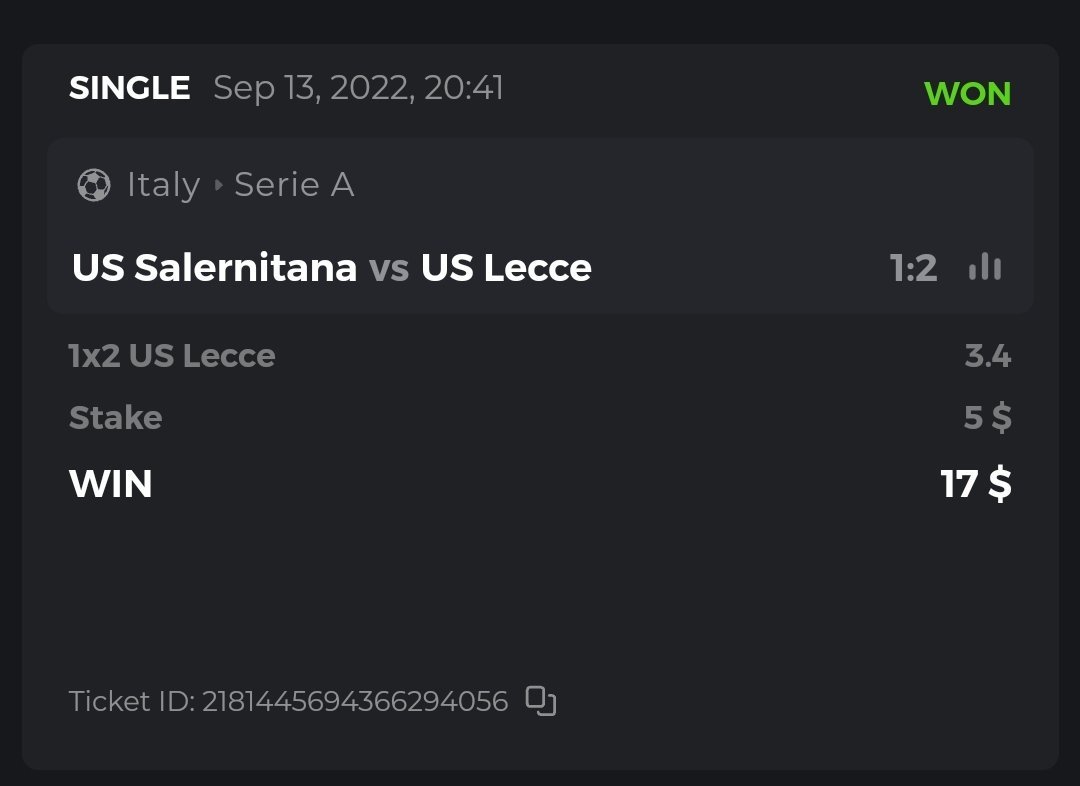Click the 5 $ stake amount
This screenshot has width=1080, height=786.
(987, 417)
